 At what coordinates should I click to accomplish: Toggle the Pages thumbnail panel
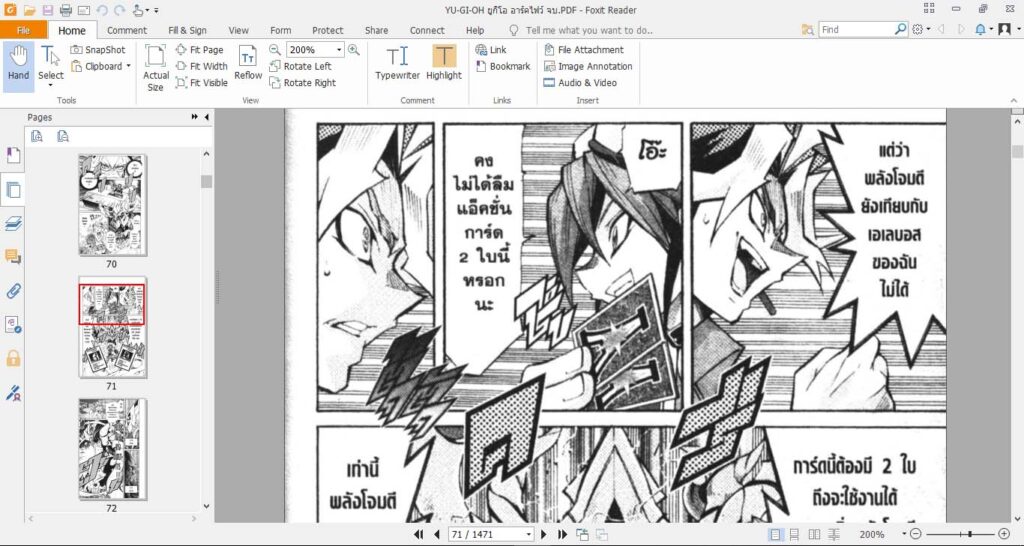tap(13, 190)
